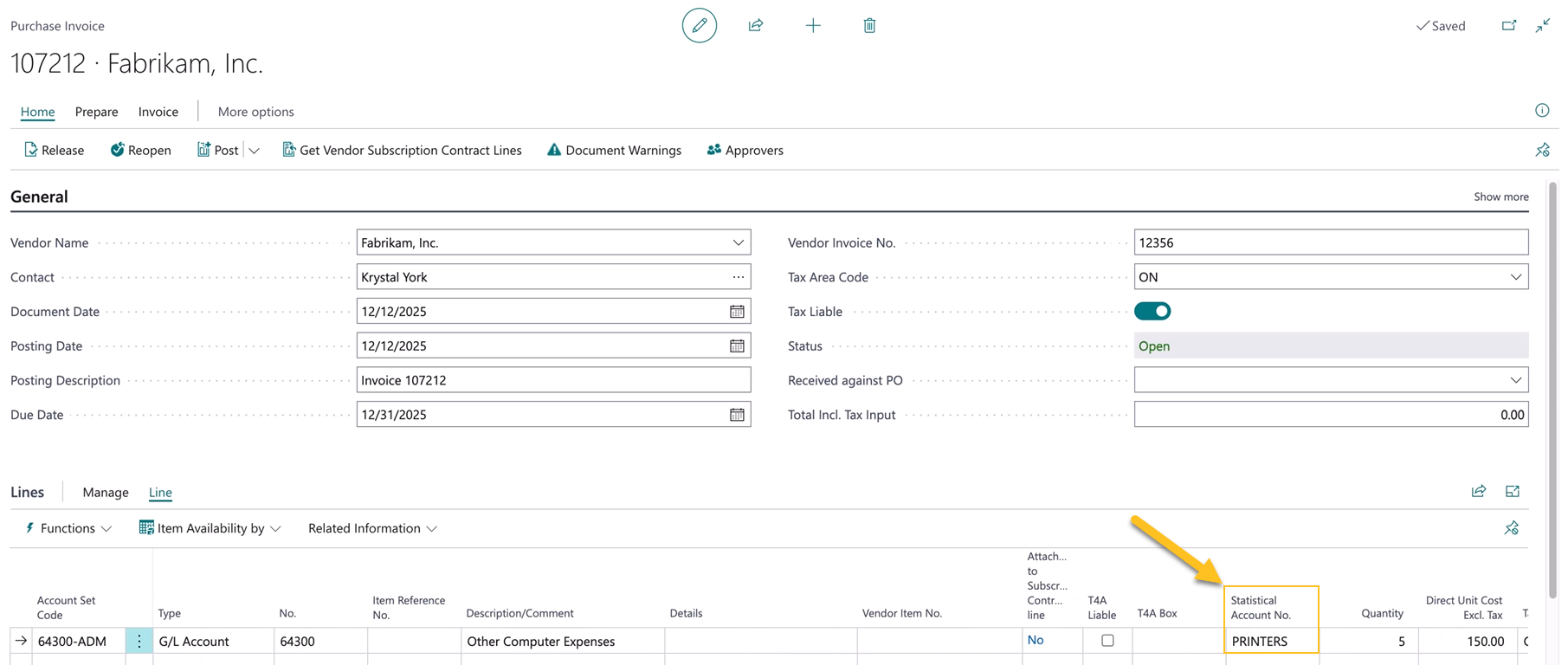This screenshot has height=665, width=1568.
Task: Switch to the Prepare tab
Action: (x=96, y=112)
